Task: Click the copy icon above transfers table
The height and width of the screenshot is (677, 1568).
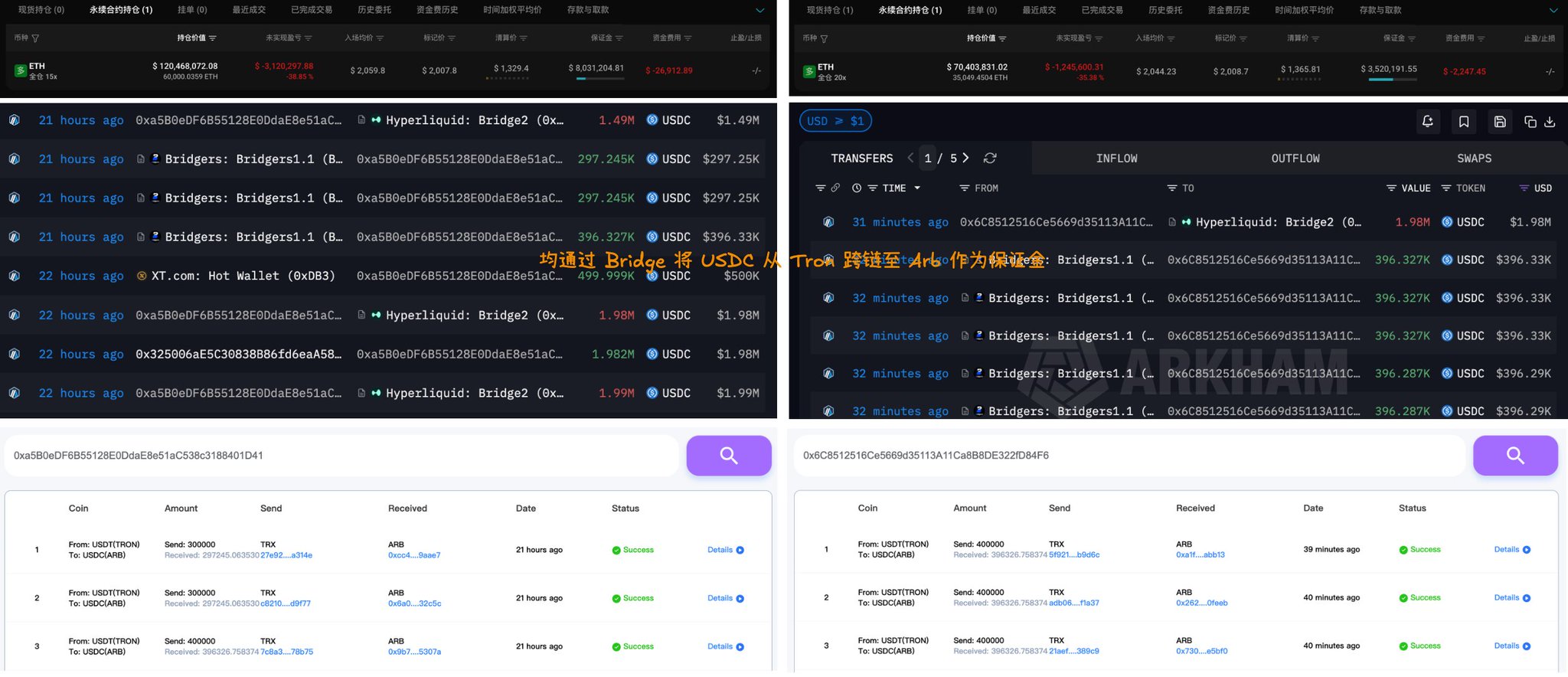Action: pos(1530,122)
